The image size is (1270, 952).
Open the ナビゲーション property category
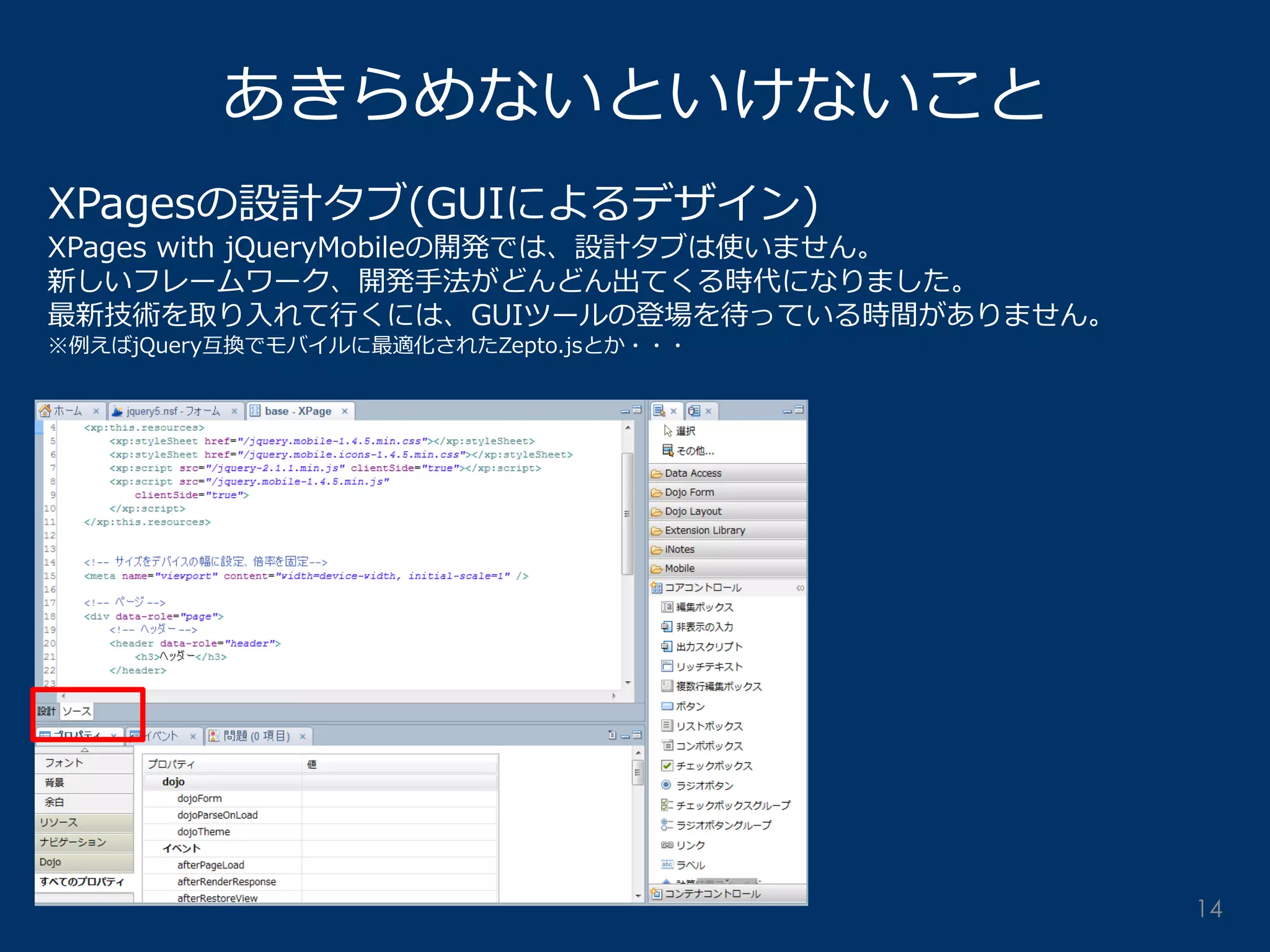tap(84, 842)
